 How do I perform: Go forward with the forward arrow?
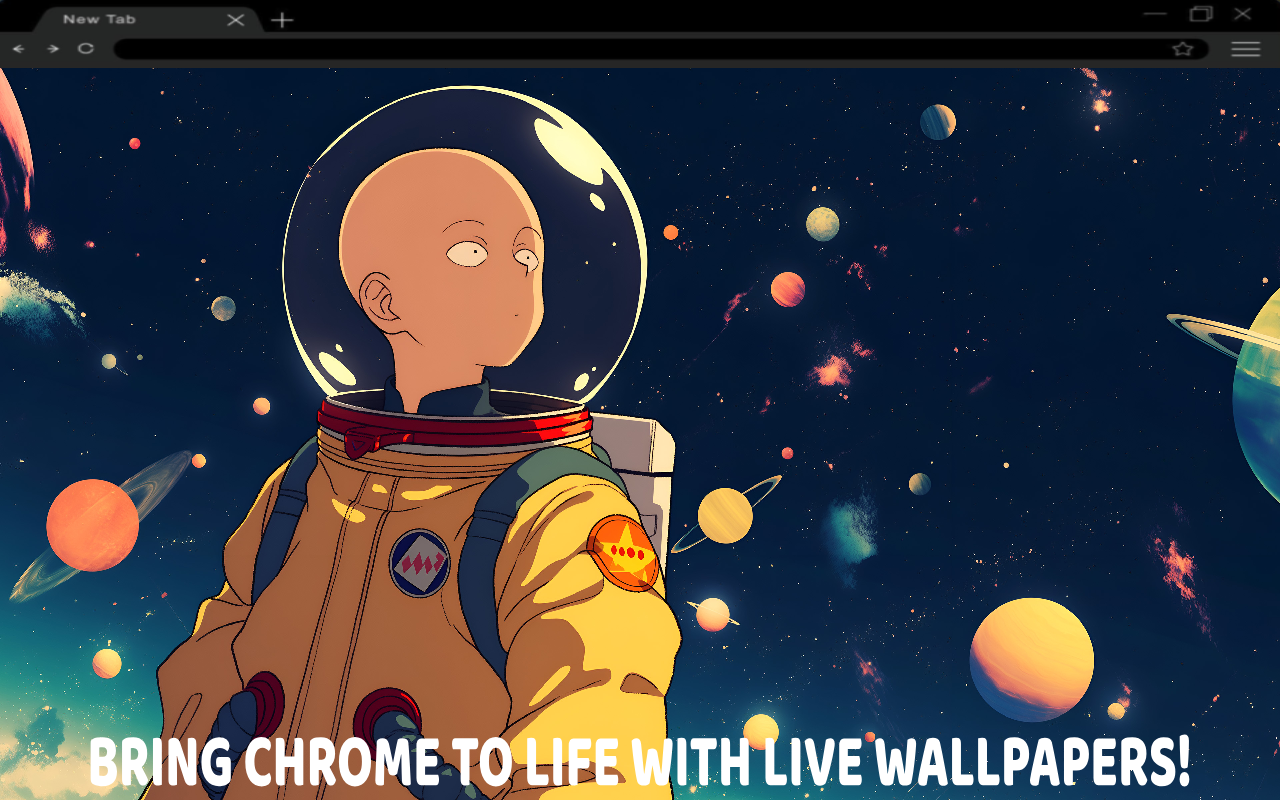52,49
